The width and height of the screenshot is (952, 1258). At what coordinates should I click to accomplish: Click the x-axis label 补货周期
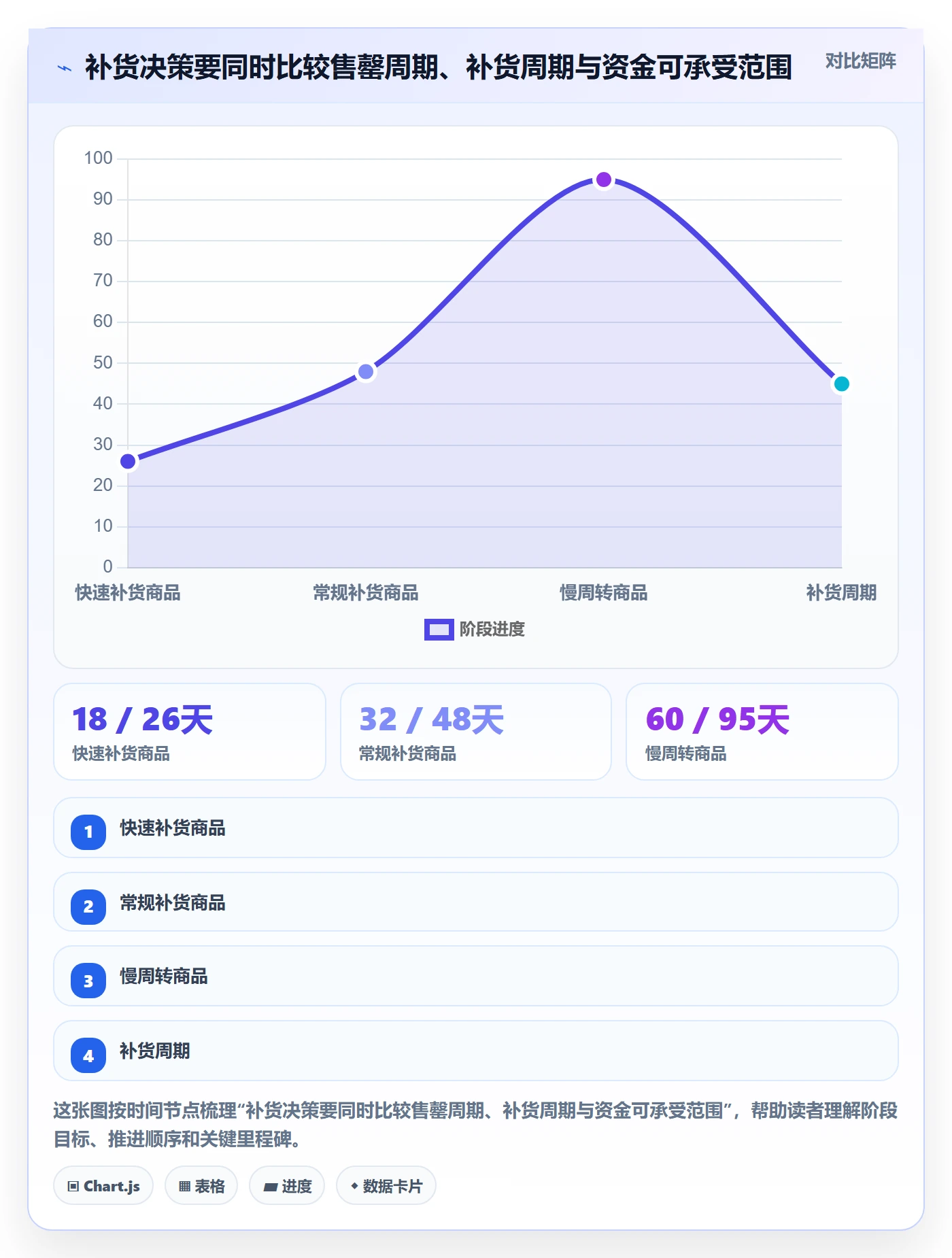pos(841,593)
